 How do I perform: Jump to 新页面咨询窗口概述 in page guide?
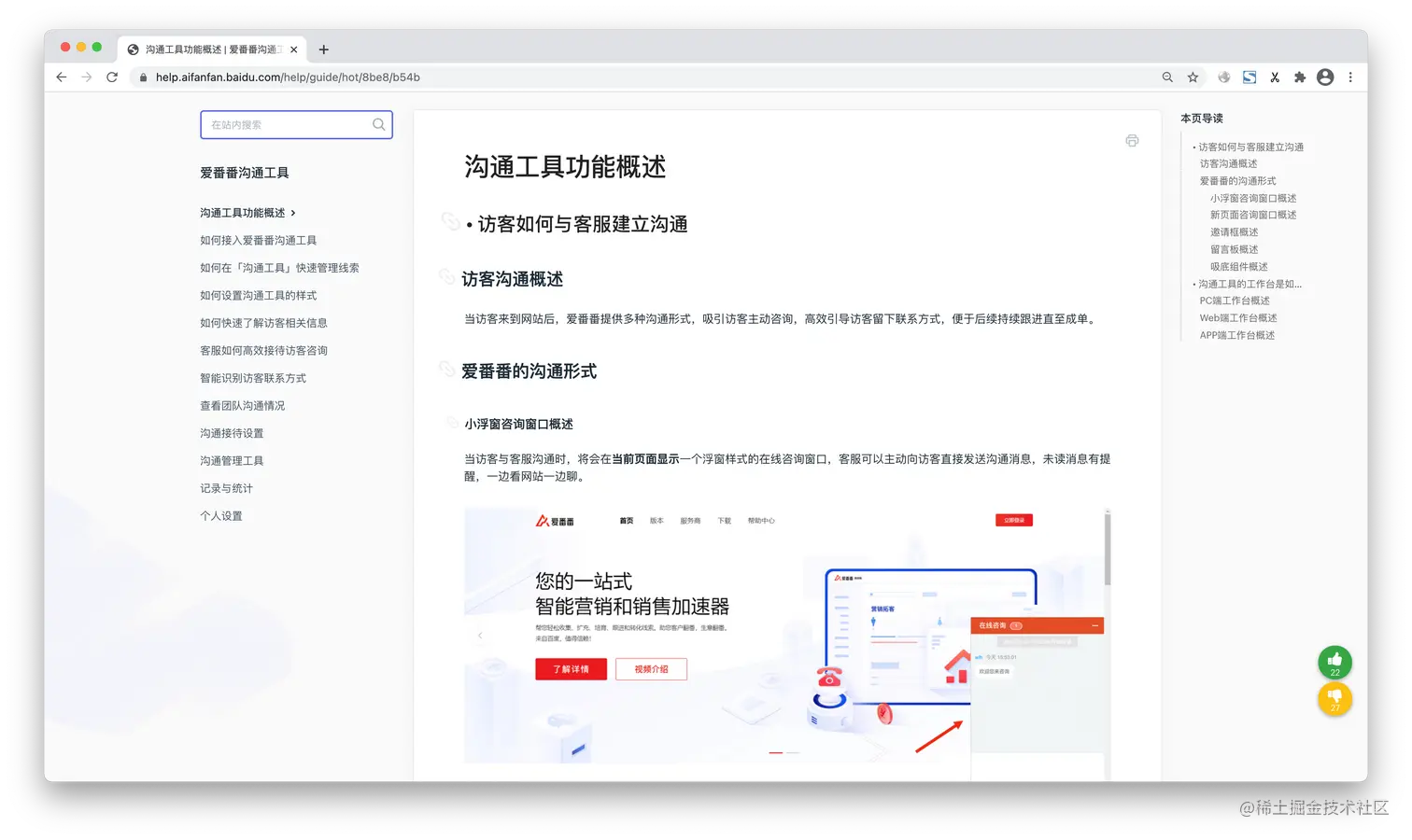(1253, 216)
